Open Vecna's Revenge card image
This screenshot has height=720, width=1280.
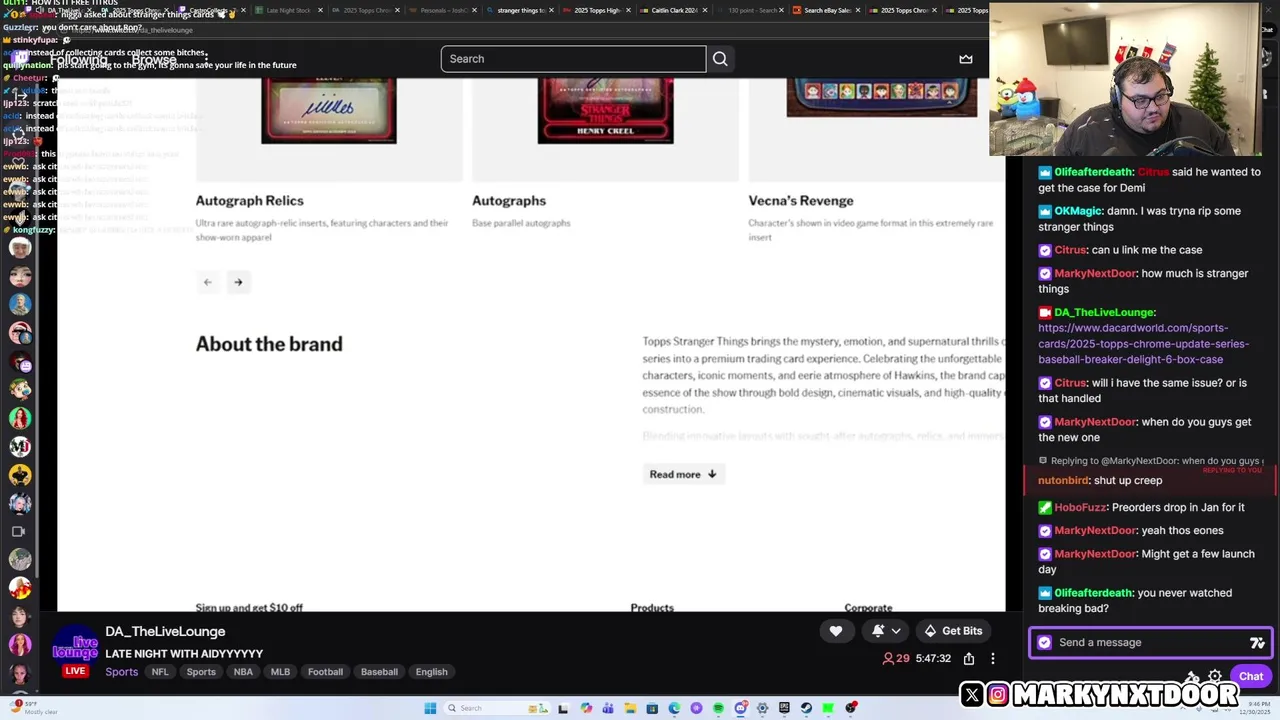[x=881, y=97]
